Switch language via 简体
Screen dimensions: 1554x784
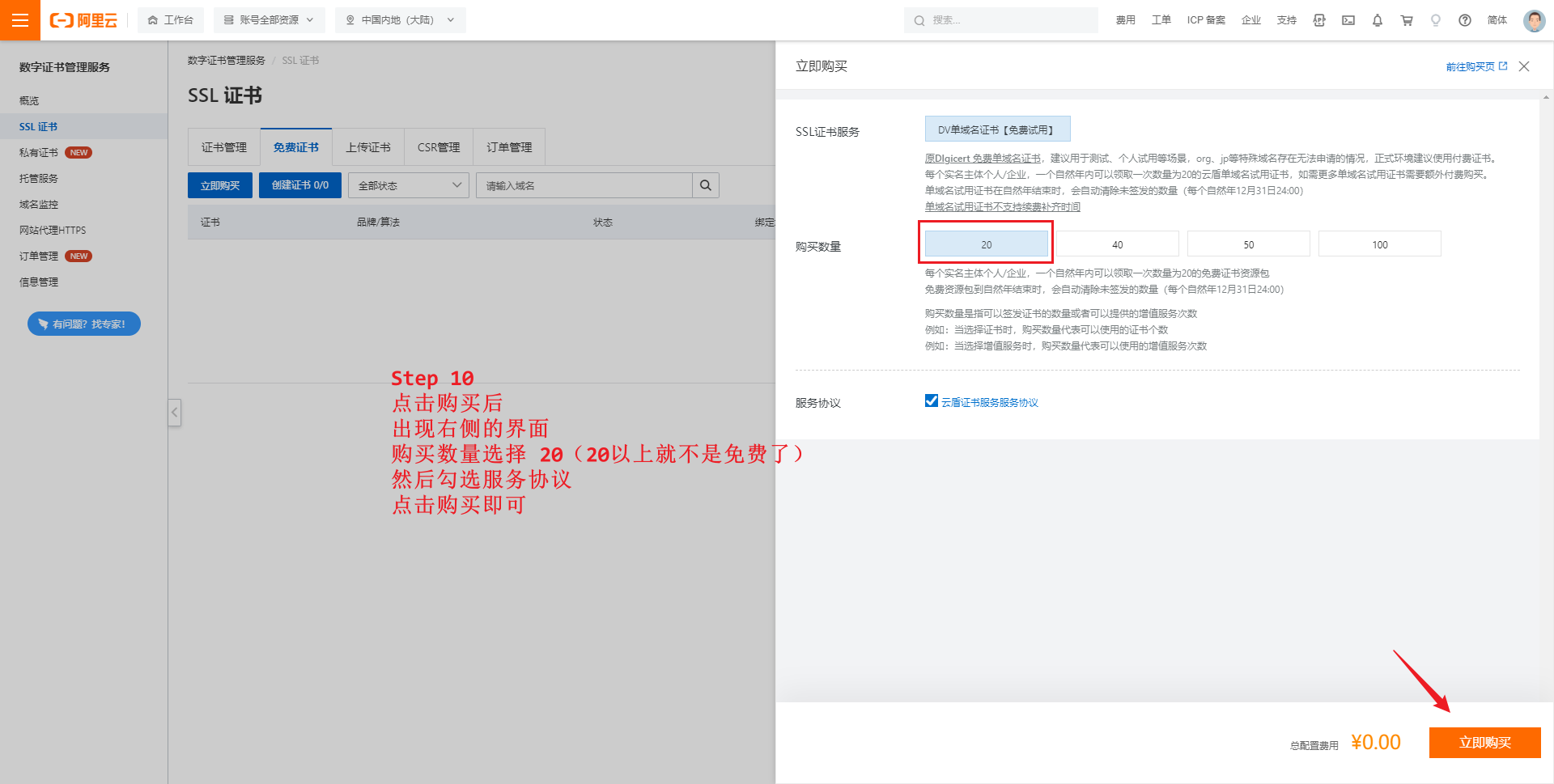[x=1497, y=20]
